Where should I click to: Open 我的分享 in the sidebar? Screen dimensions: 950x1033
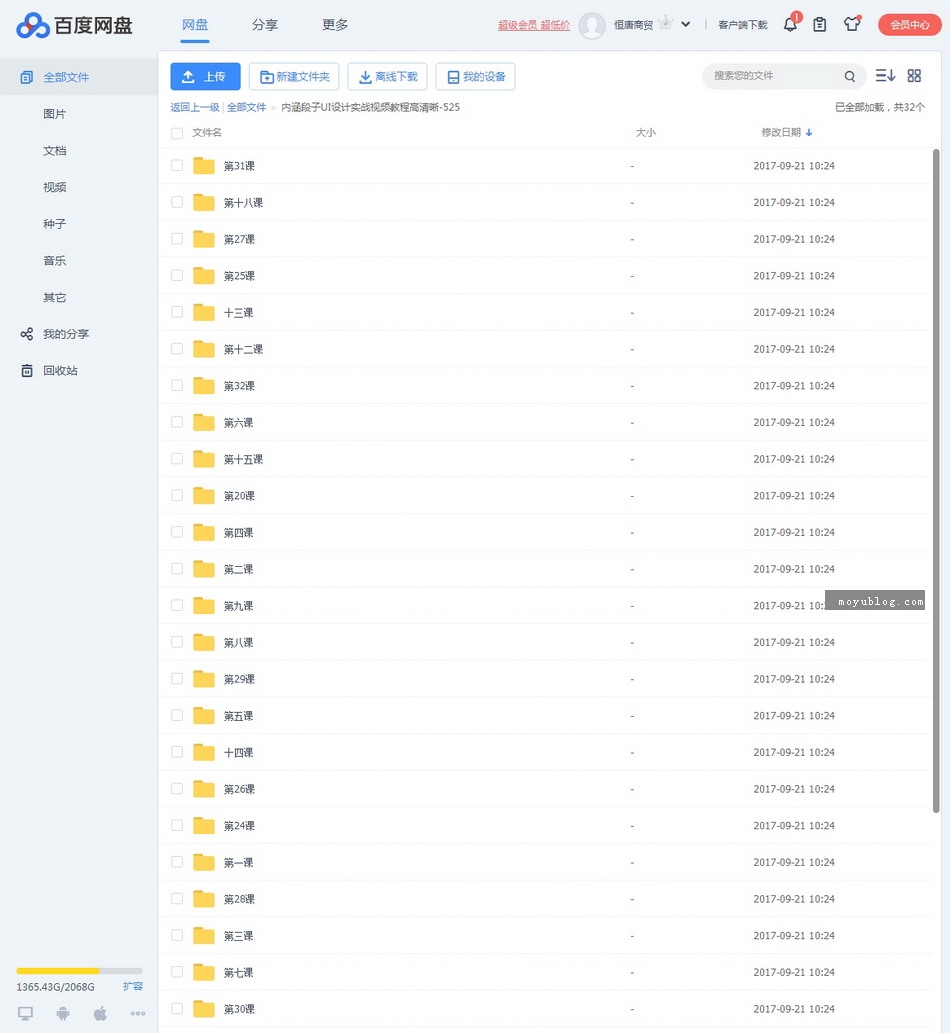66,334
